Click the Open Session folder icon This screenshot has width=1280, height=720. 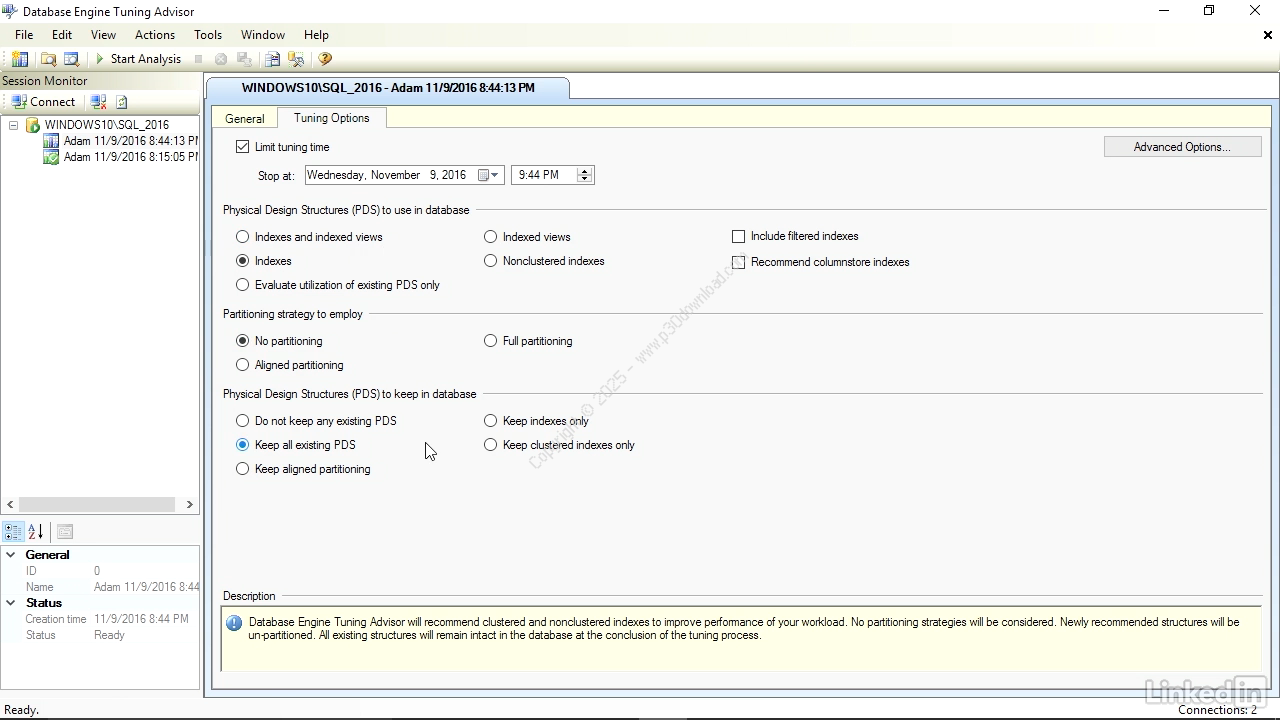point(47,59)
